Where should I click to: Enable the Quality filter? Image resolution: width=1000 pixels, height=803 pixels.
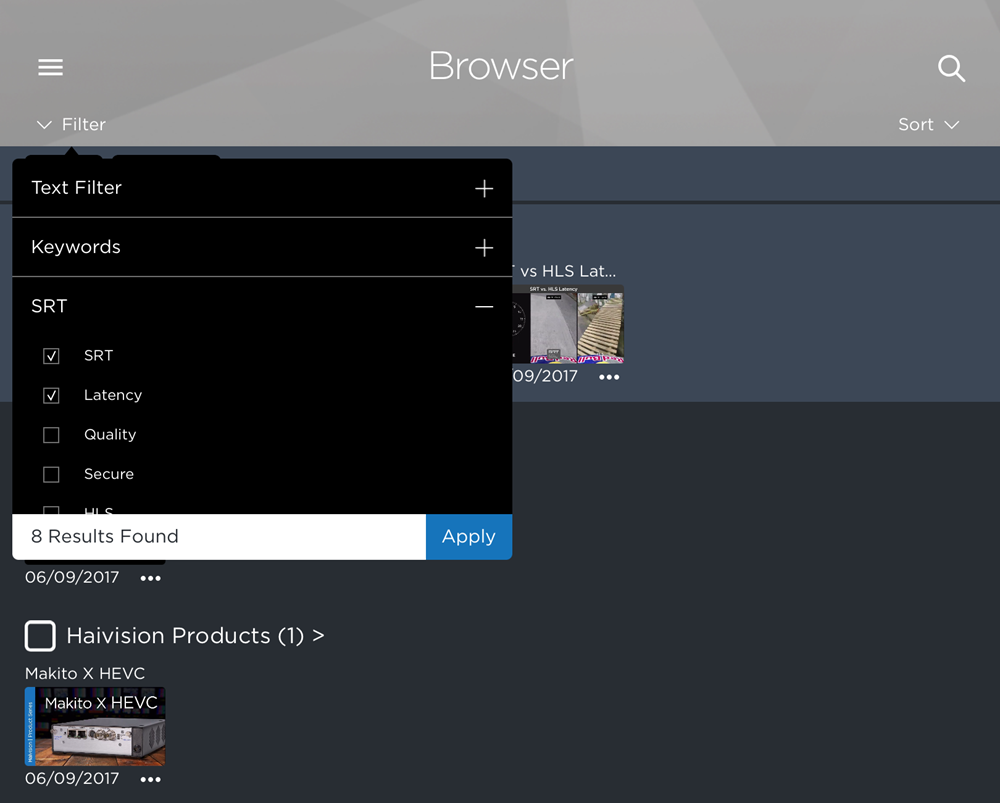pyautogui.click(x=51, y=435)
